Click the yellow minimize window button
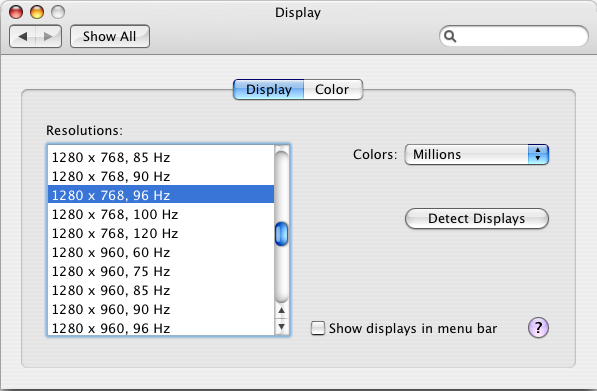597x391 pixels. tap(37, 12)
